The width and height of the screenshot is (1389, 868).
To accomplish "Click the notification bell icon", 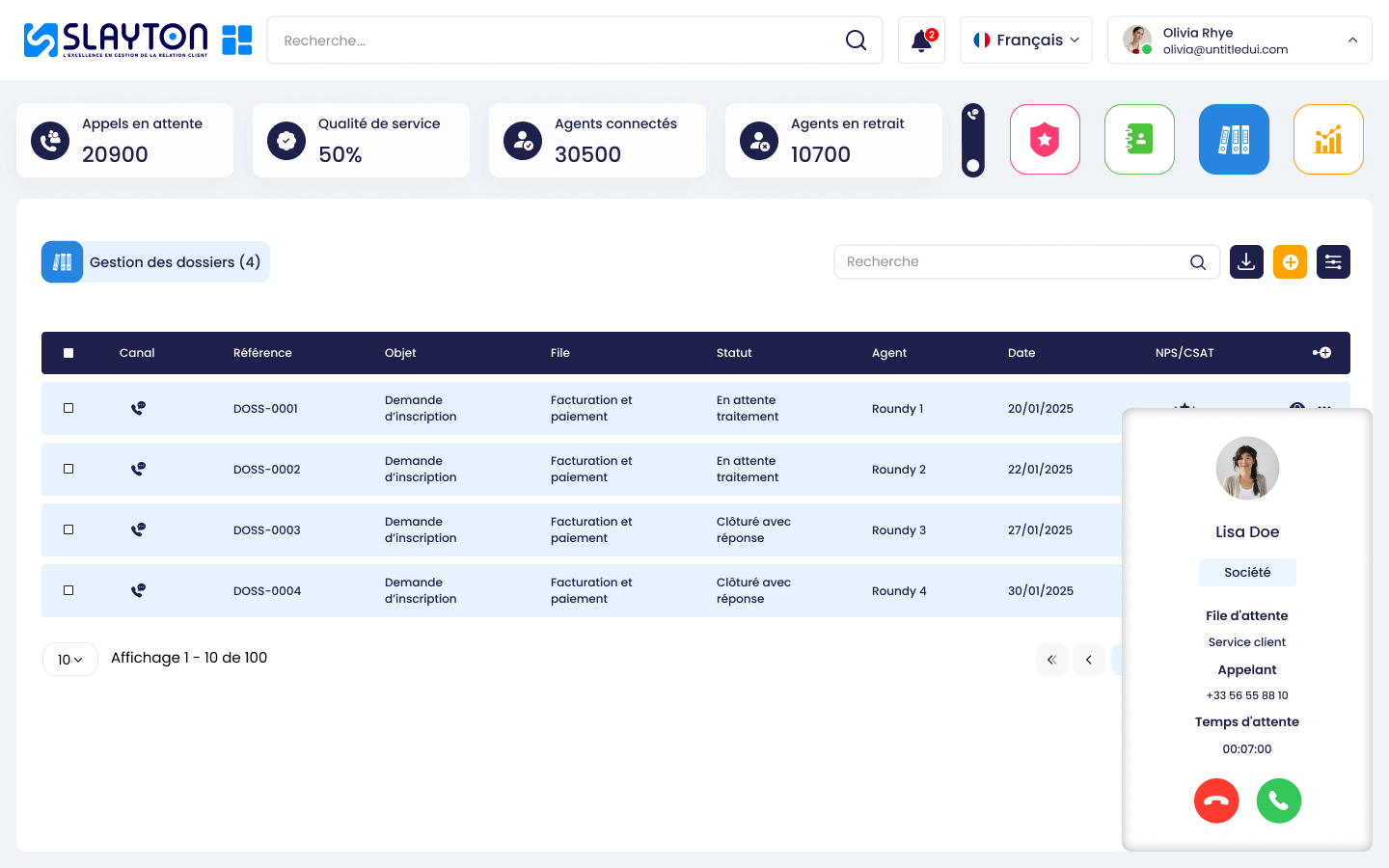I will [x=921, y=41].
